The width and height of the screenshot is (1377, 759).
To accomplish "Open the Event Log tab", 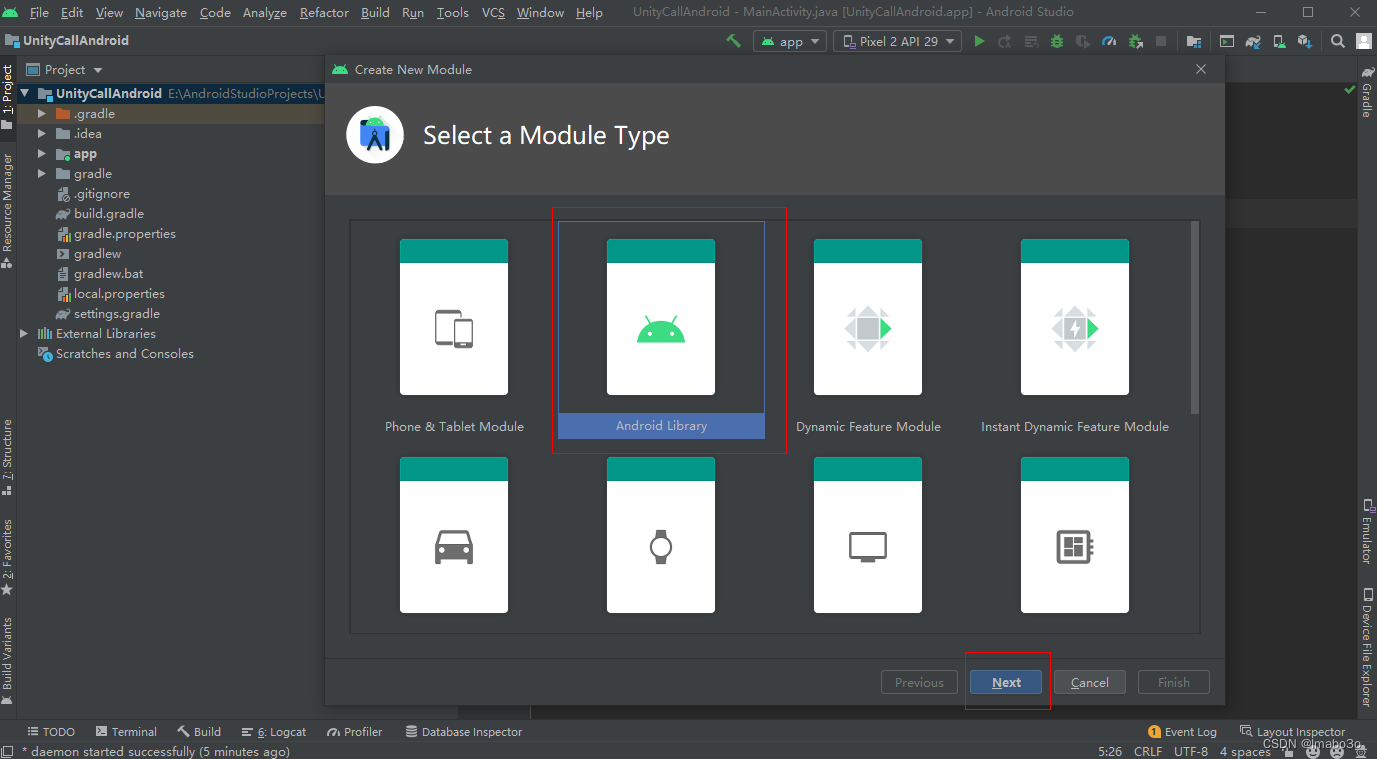I will click(x=1182, y=732).
